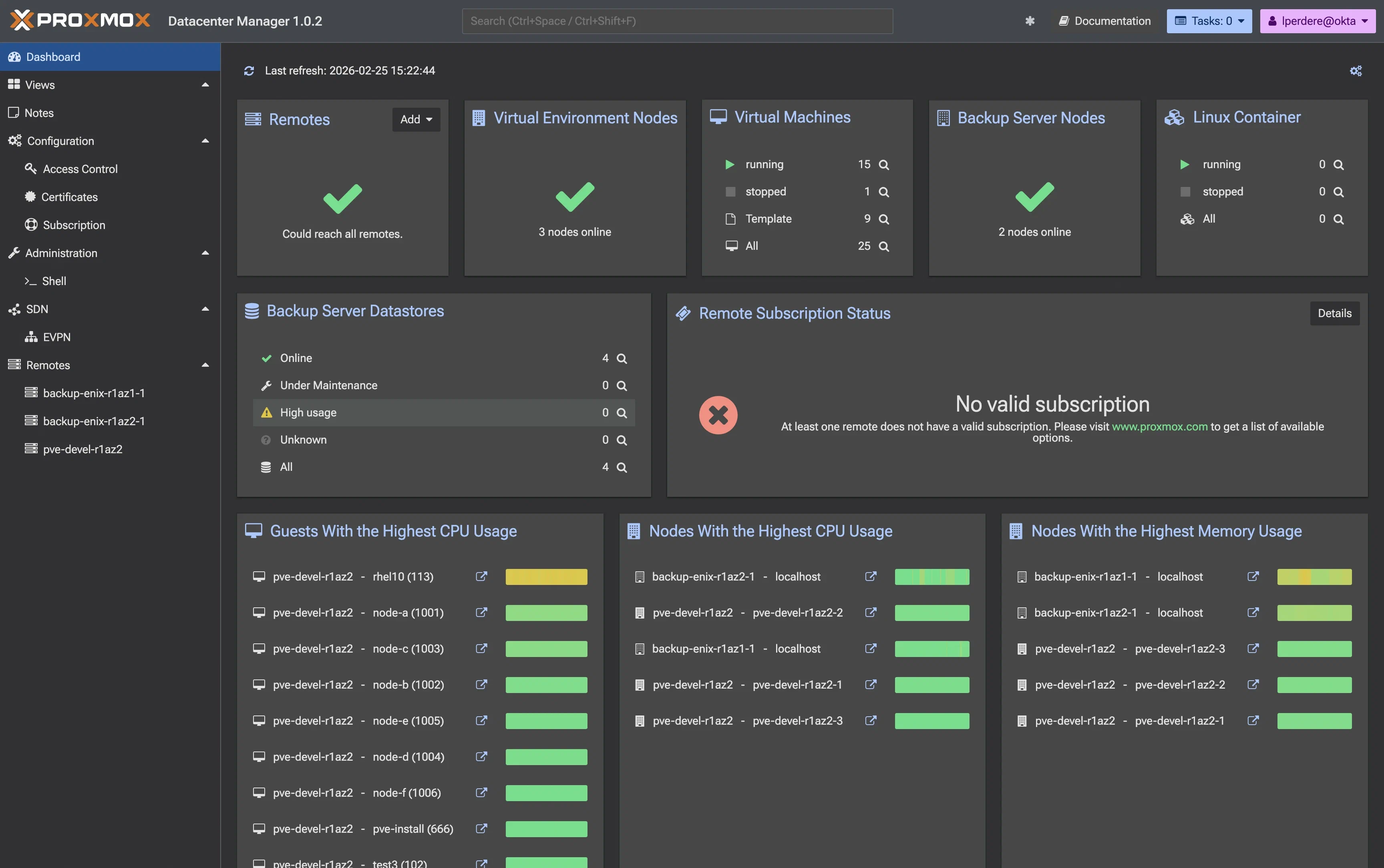The height and width of the screenshot is (868, 1384).
Task: Click search icon on the High usage datastores row
Action: coord(621,412)
